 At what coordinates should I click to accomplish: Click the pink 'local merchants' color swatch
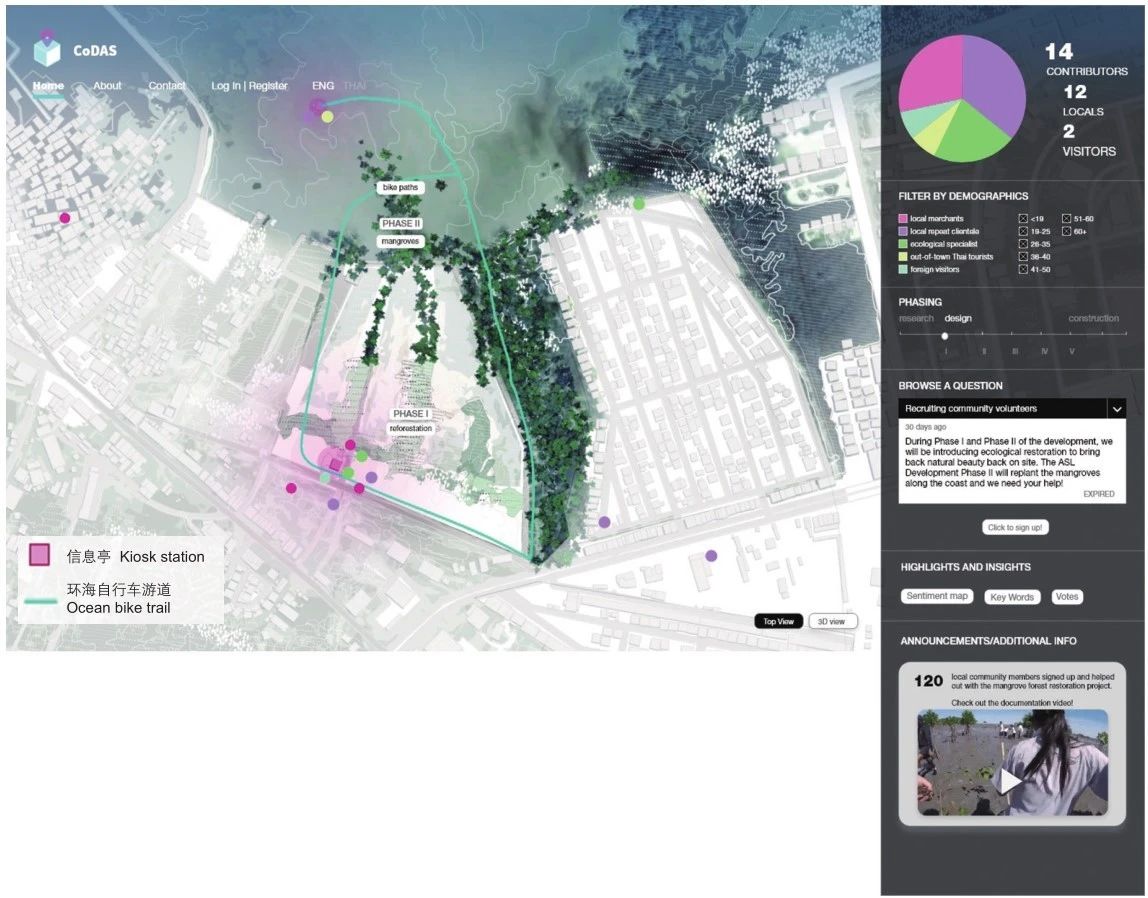[904, 218]
